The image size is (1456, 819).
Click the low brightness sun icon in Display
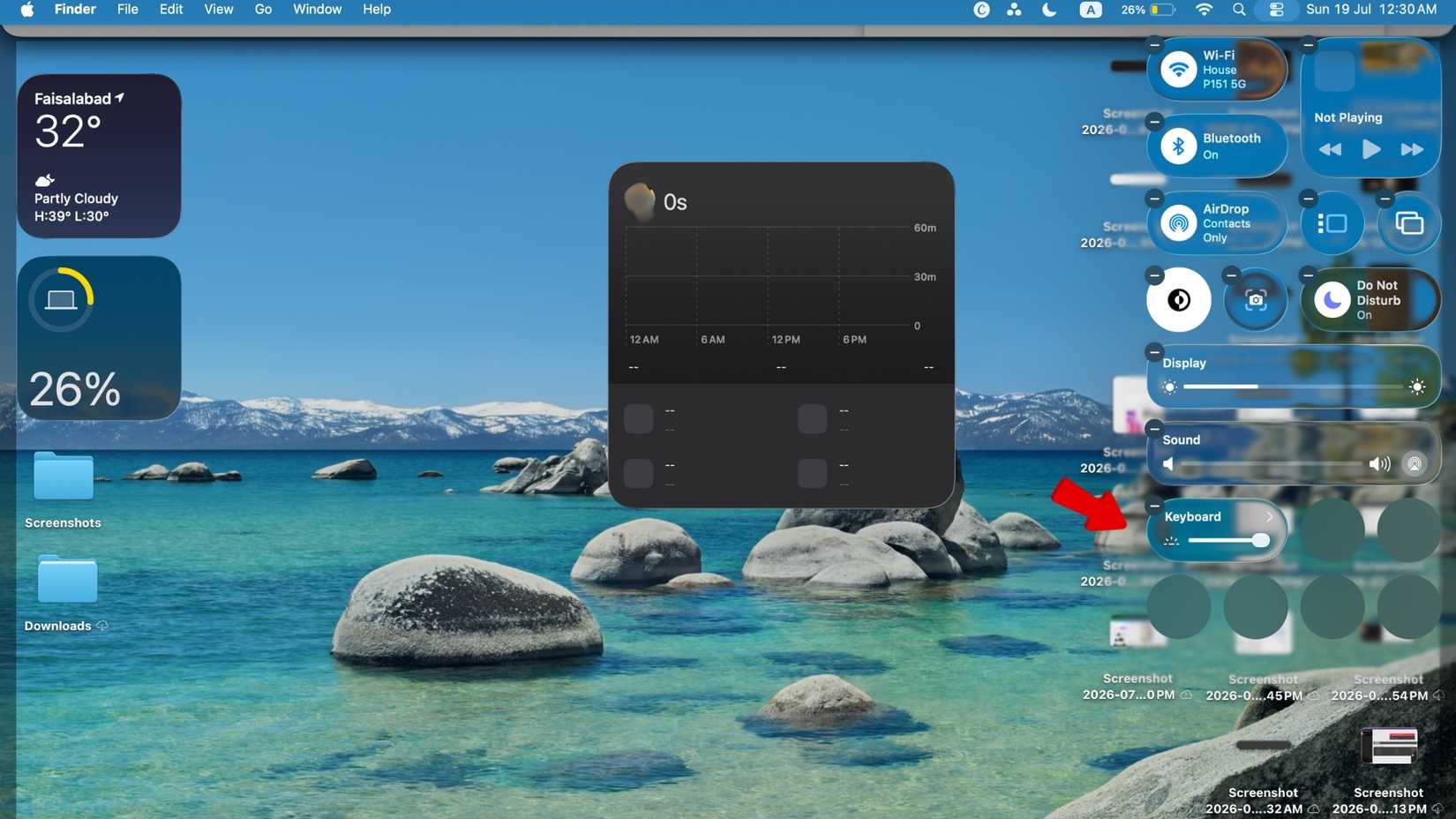(1169, 387)
